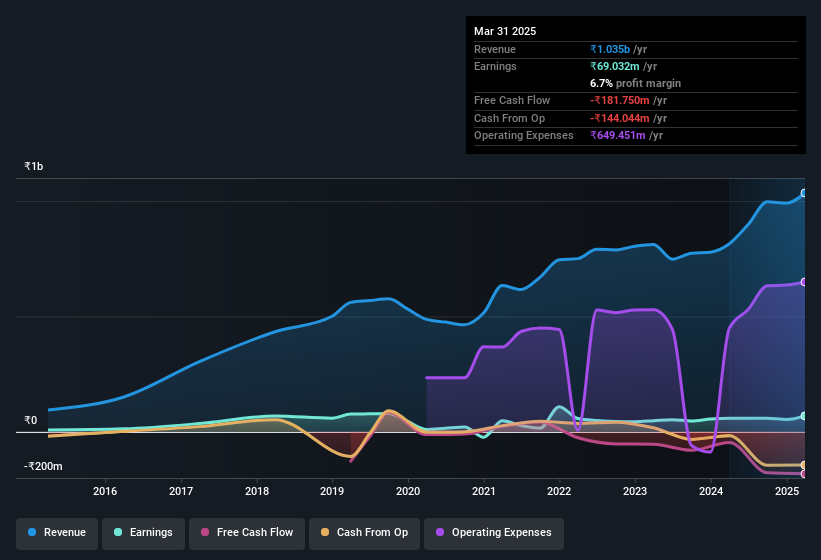Click the 2018 x-axis label

[x=257, y=491]
